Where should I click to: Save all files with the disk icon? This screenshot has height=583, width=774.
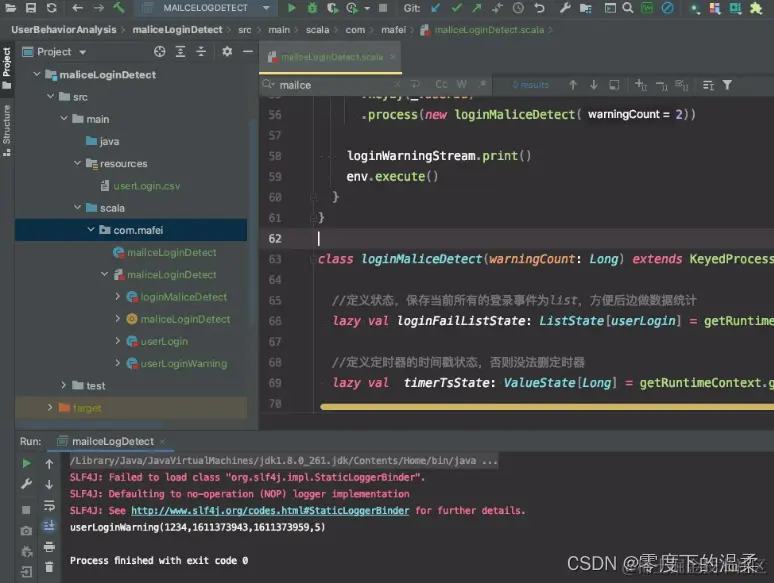[31, 7]
